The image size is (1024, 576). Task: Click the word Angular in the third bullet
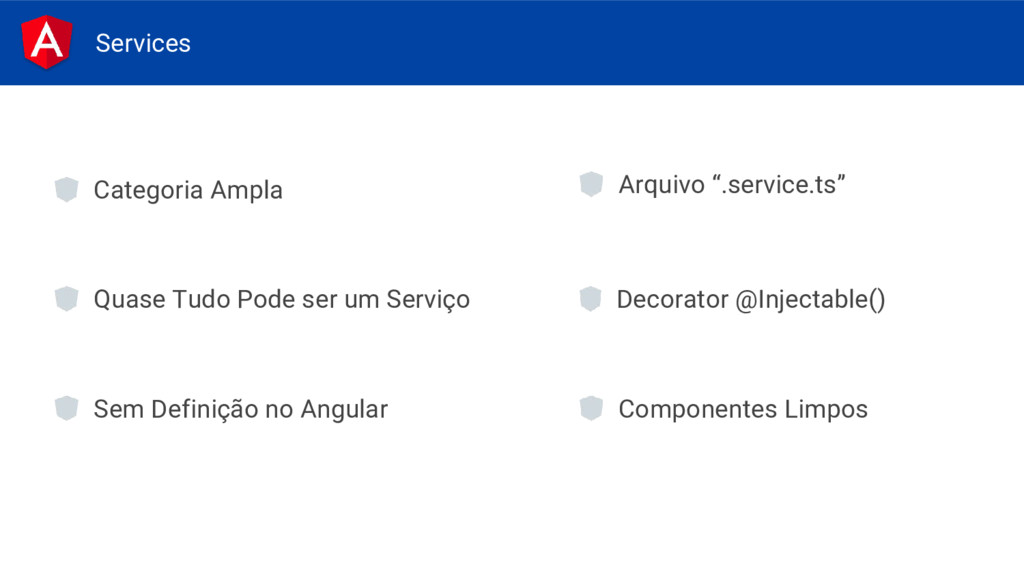tap(344, 410)
